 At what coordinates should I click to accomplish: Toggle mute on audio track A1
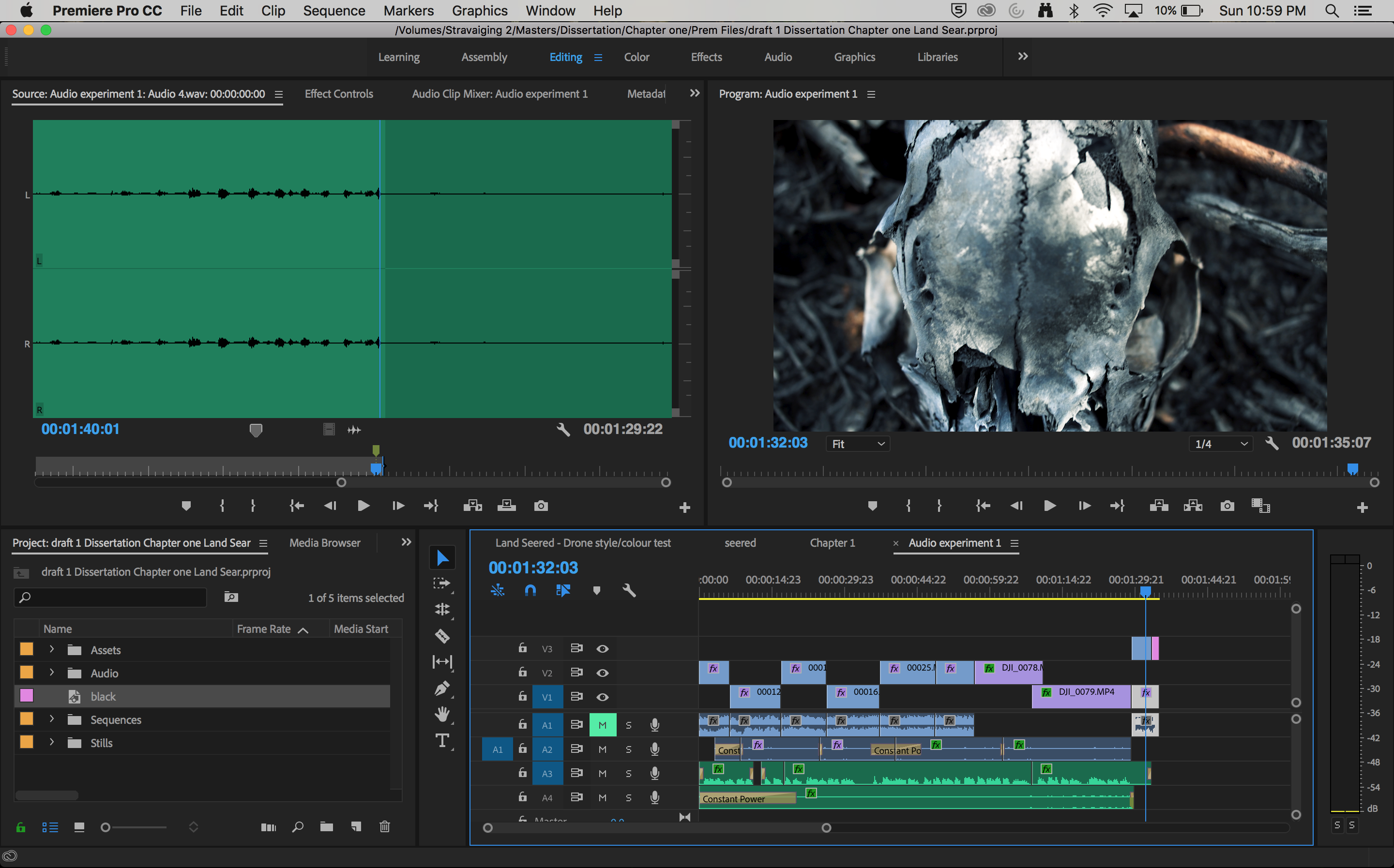point(602,725)
